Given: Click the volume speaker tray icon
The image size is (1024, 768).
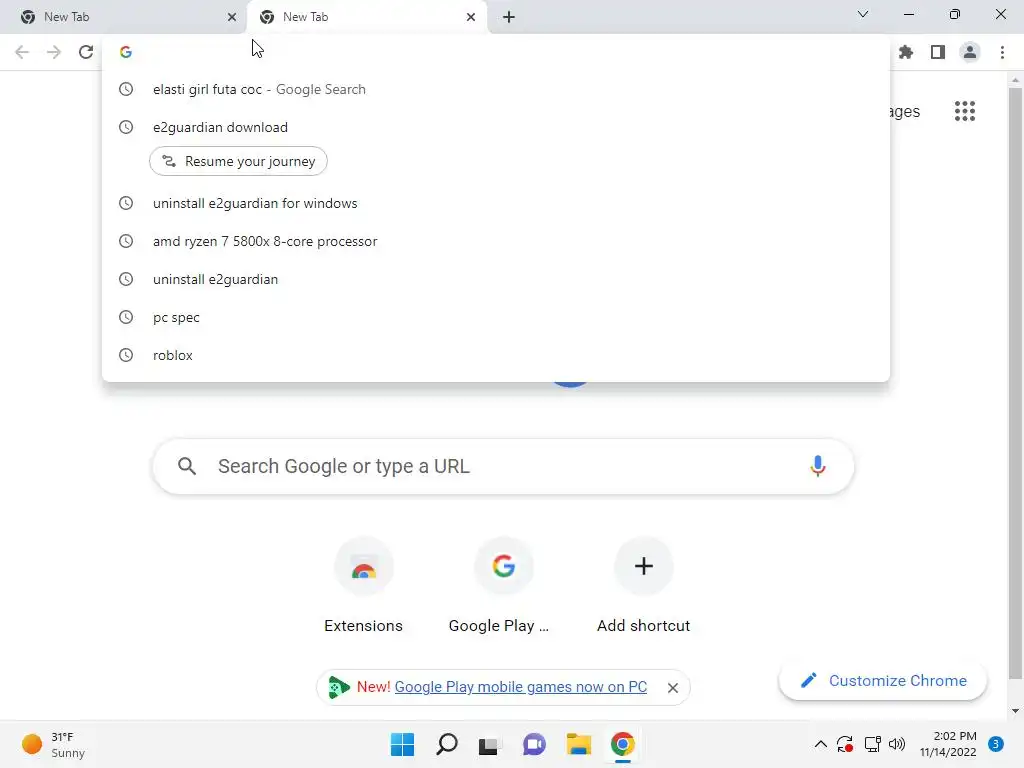Looking at the screenshot, I should click(897, 744).
